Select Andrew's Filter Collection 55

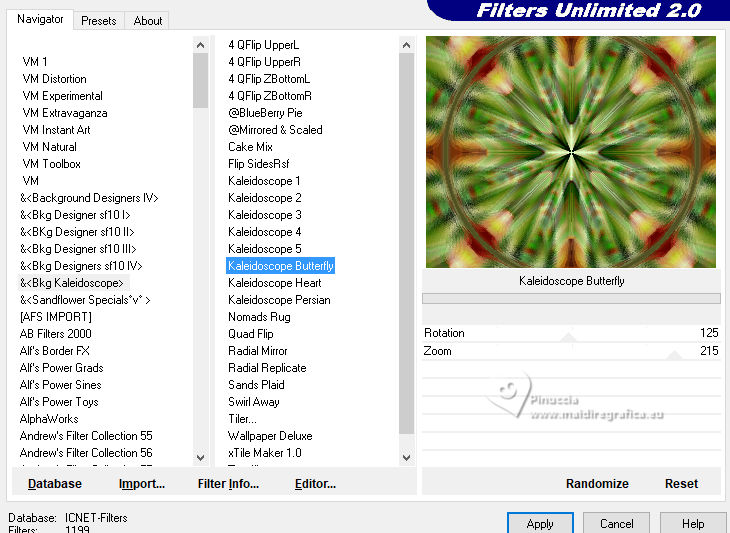86,436
